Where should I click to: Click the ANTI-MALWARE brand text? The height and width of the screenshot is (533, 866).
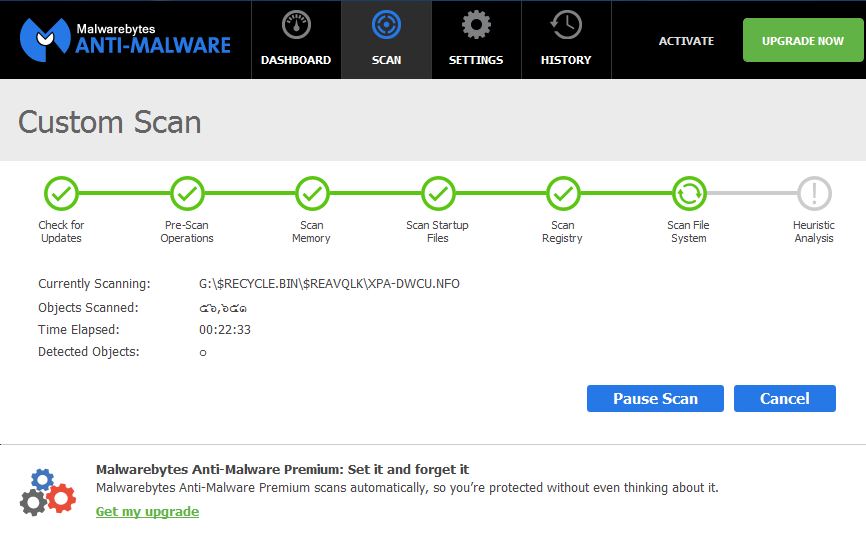coord(153,45)
